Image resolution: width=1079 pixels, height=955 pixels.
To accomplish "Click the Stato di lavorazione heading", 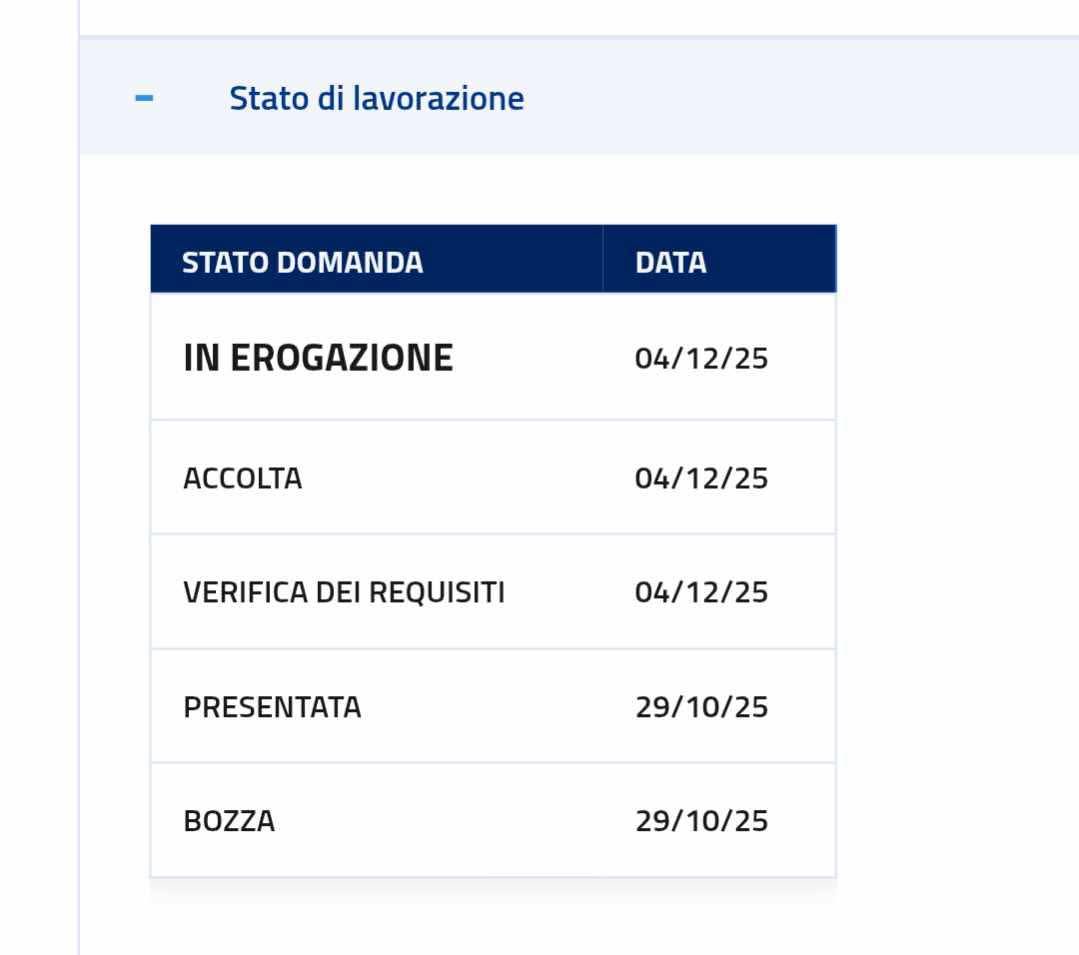I will coord(376,98).
